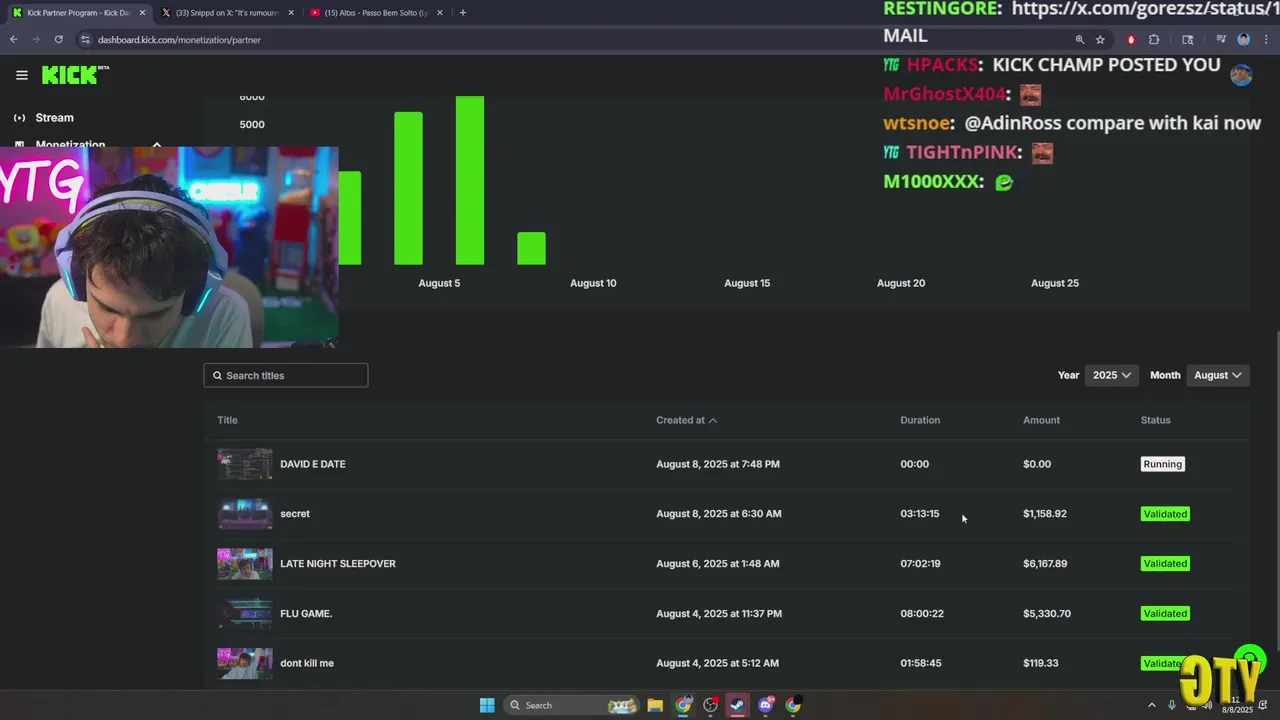Click the Amount column header
The height and width of the screenshot is (720, 1280).
tap(1041, 420)
